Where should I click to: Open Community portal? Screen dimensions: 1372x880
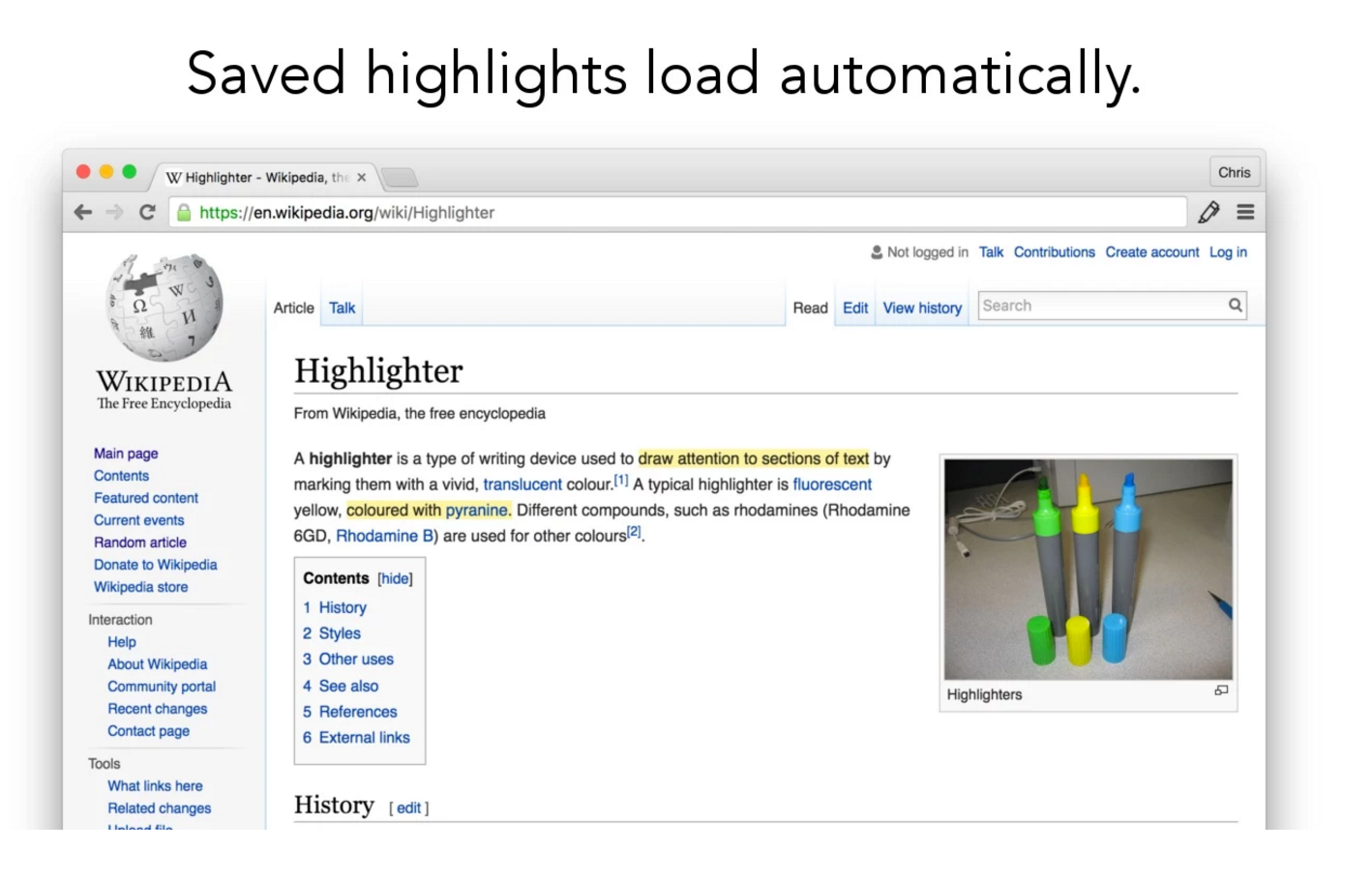point(162,687)
